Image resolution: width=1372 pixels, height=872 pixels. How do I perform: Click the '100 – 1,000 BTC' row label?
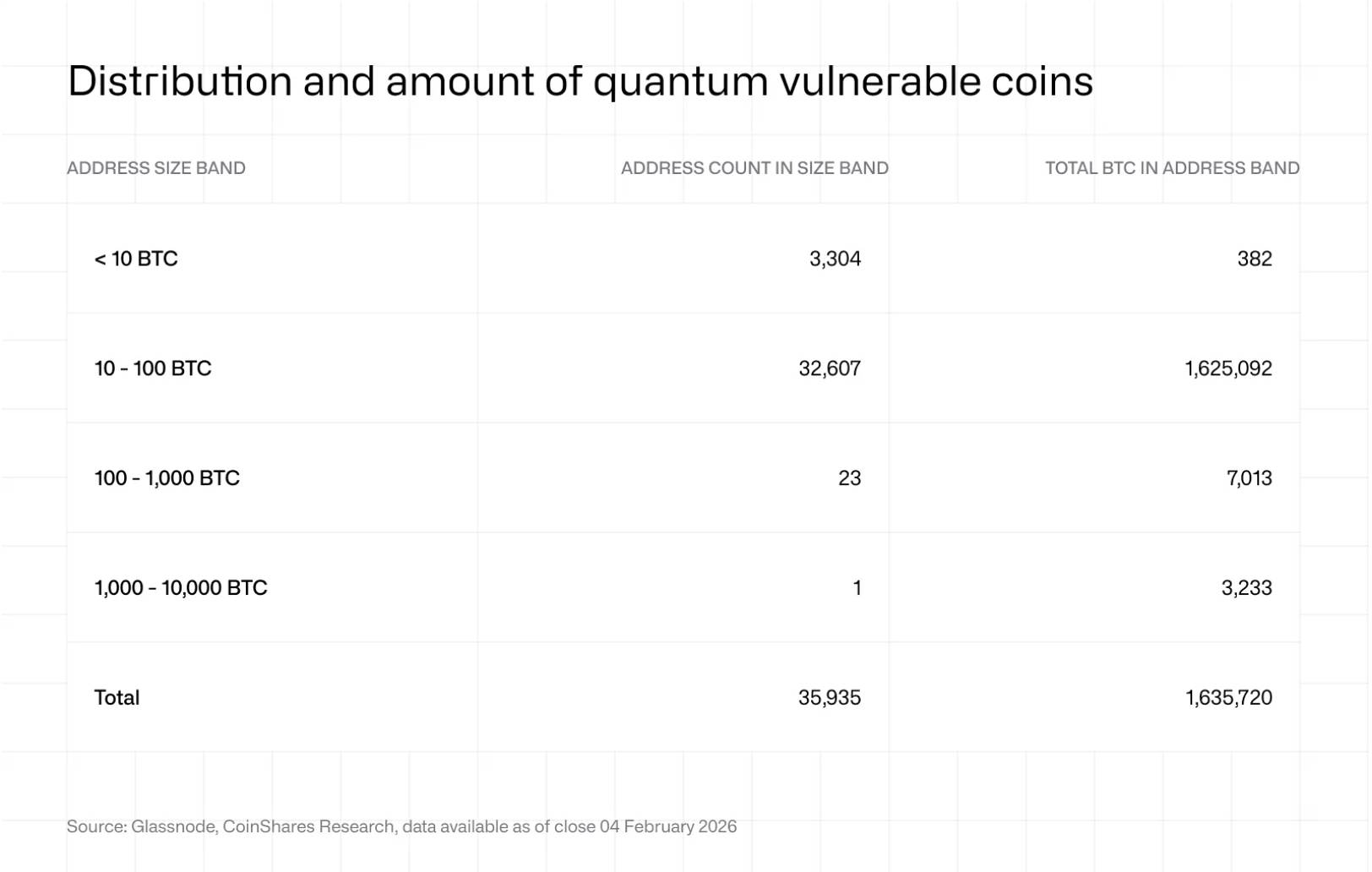167,478
